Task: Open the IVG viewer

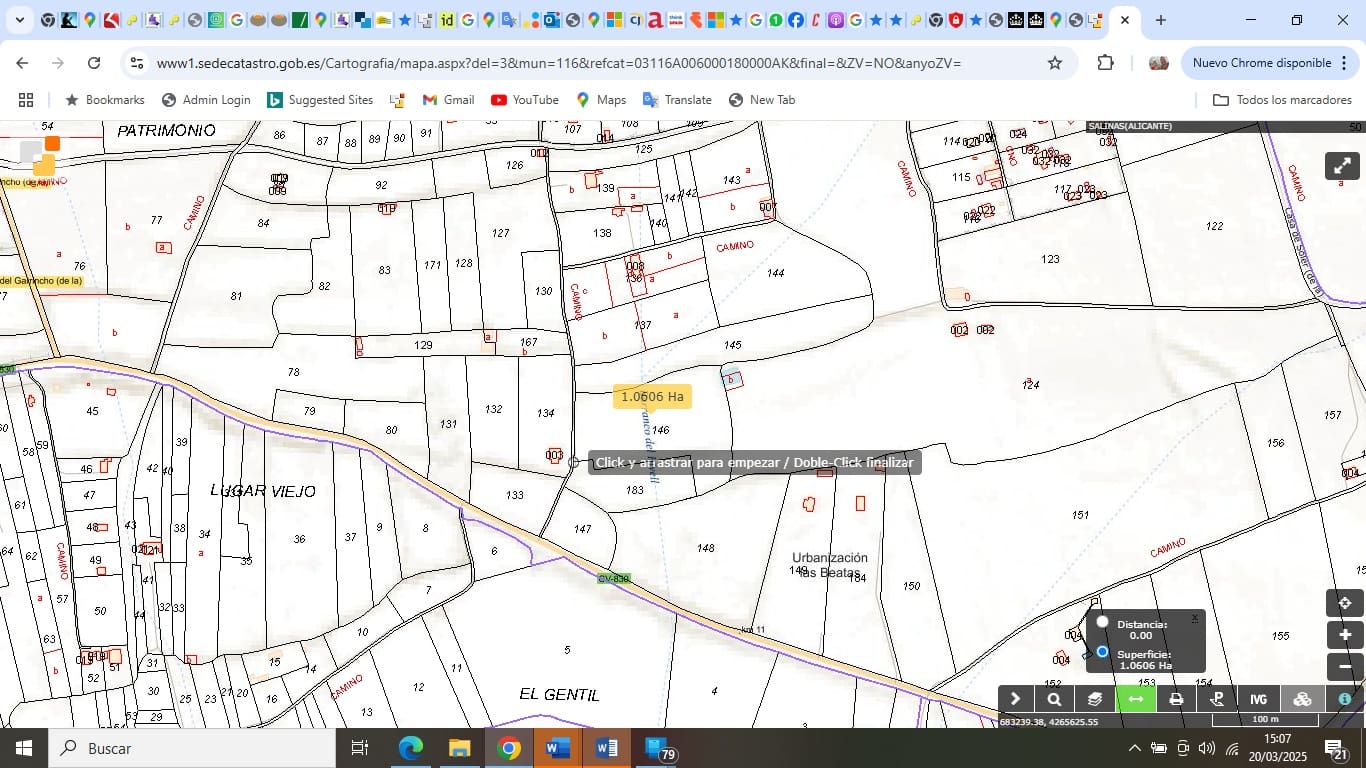Action: click(x=1257, y=698)
